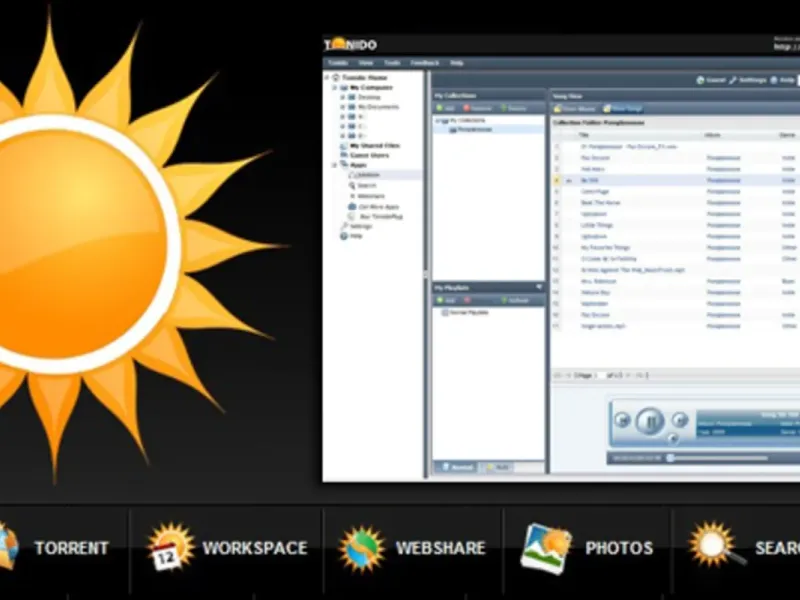Screen dimensions: 800x600
Task: Click the Guest button in top toolbar
Action: (711, 80)
